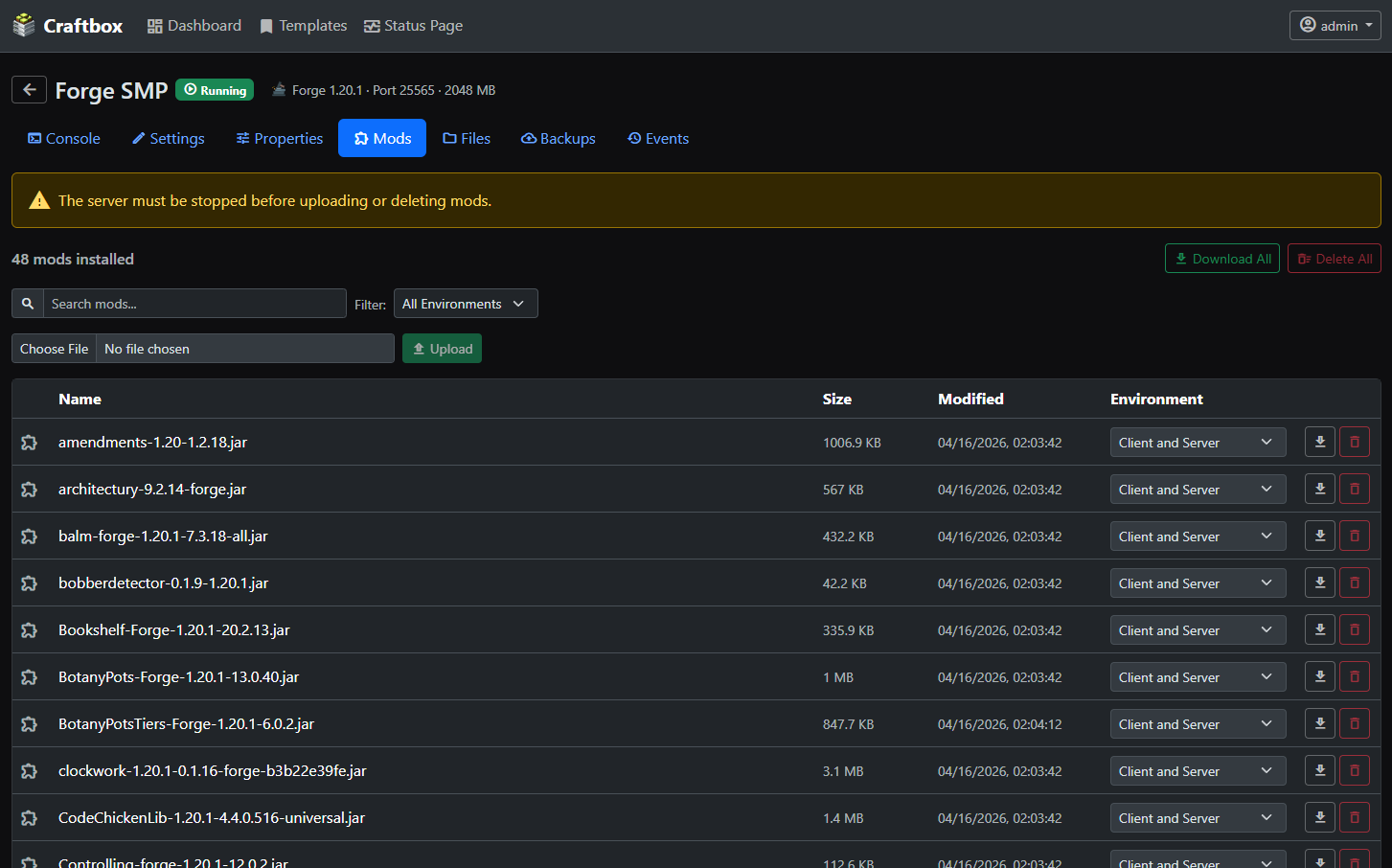
Task: Click Download All button
Action: 1221,259
